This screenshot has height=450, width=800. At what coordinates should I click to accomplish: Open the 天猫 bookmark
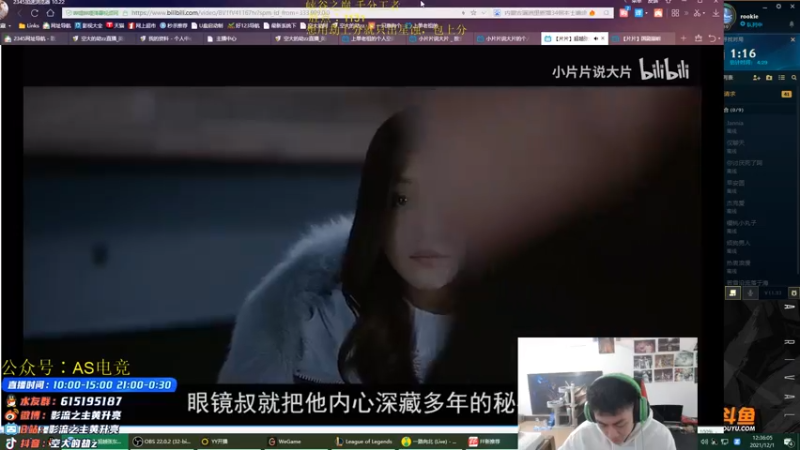point(115,26)
